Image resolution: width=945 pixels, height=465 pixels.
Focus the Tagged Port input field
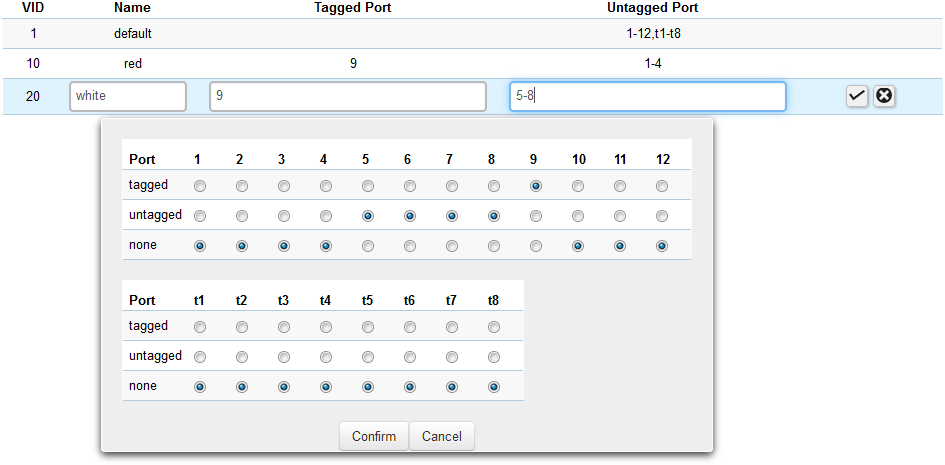[x=347, y=97]
